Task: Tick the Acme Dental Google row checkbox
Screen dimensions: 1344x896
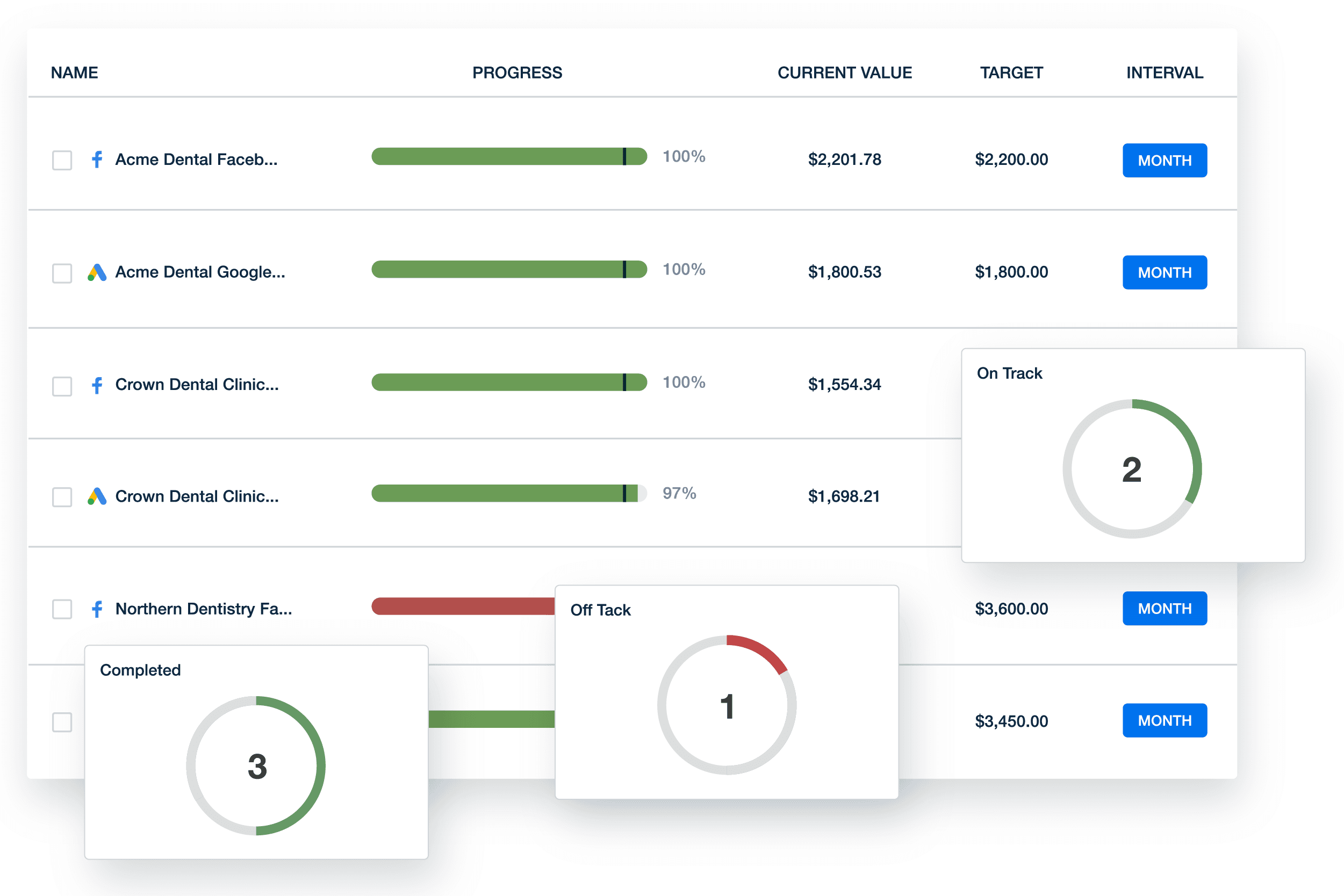Action: pos(62,273)
